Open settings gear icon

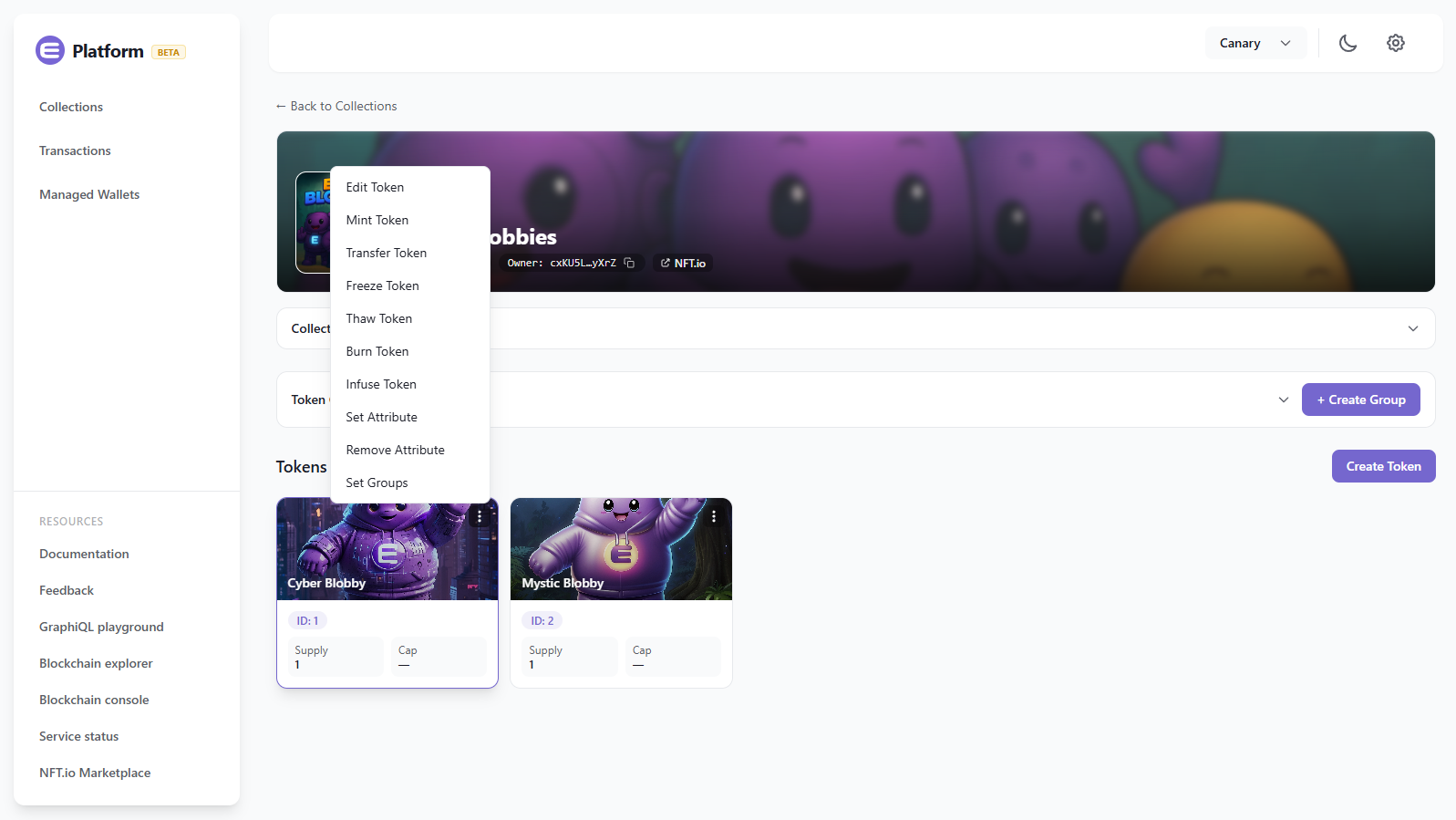point(1396,43)
